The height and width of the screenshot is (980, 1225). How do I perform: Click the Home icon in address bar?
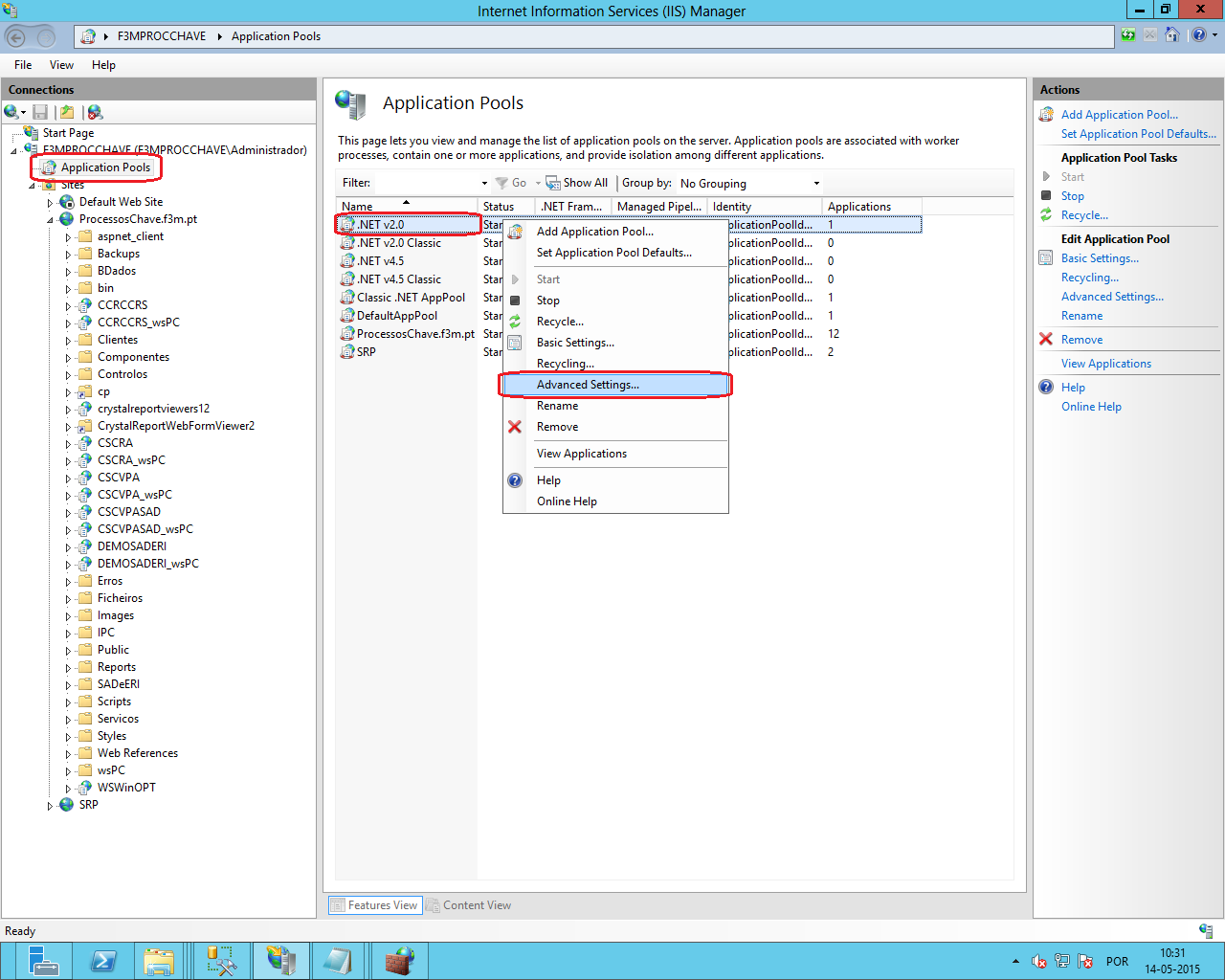click(x=1172, y=35)
